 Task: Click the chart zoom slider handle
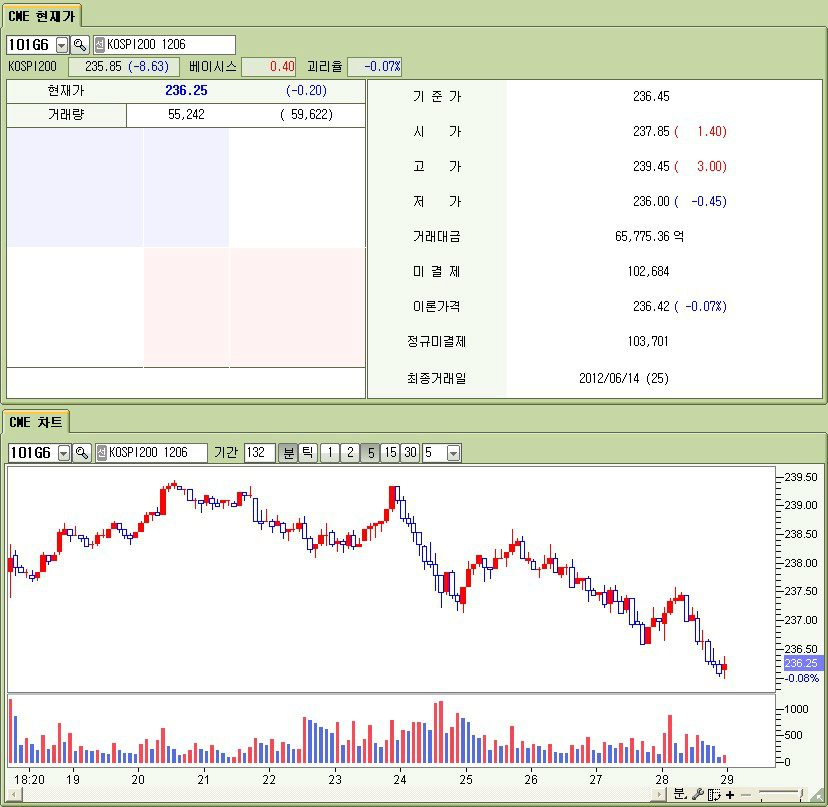click(x=802, y=793)
